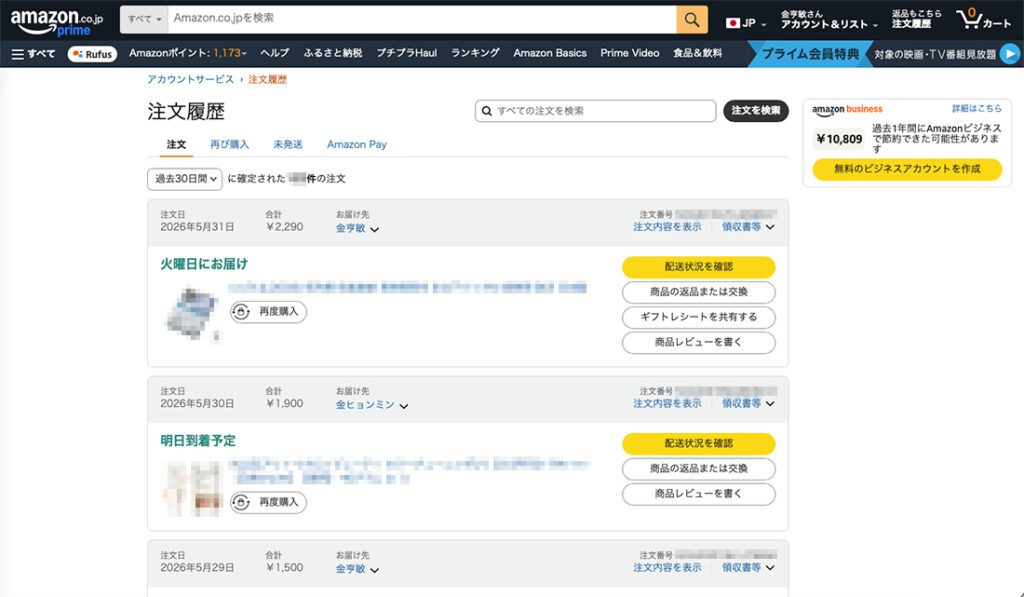The width and height of the screenshot is (1024, 597).
Task: Switch to the 未発送 tab
Action: (288, 144)
